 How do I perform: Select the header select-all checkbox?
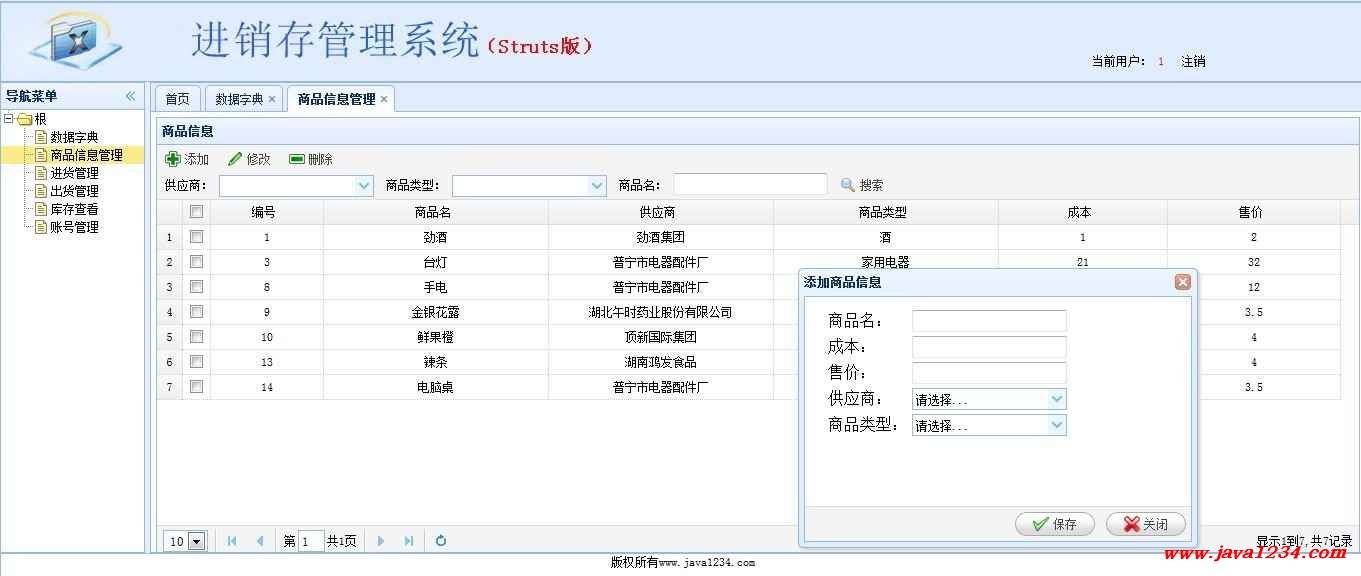pyautogui.click(x=196, y=212)
